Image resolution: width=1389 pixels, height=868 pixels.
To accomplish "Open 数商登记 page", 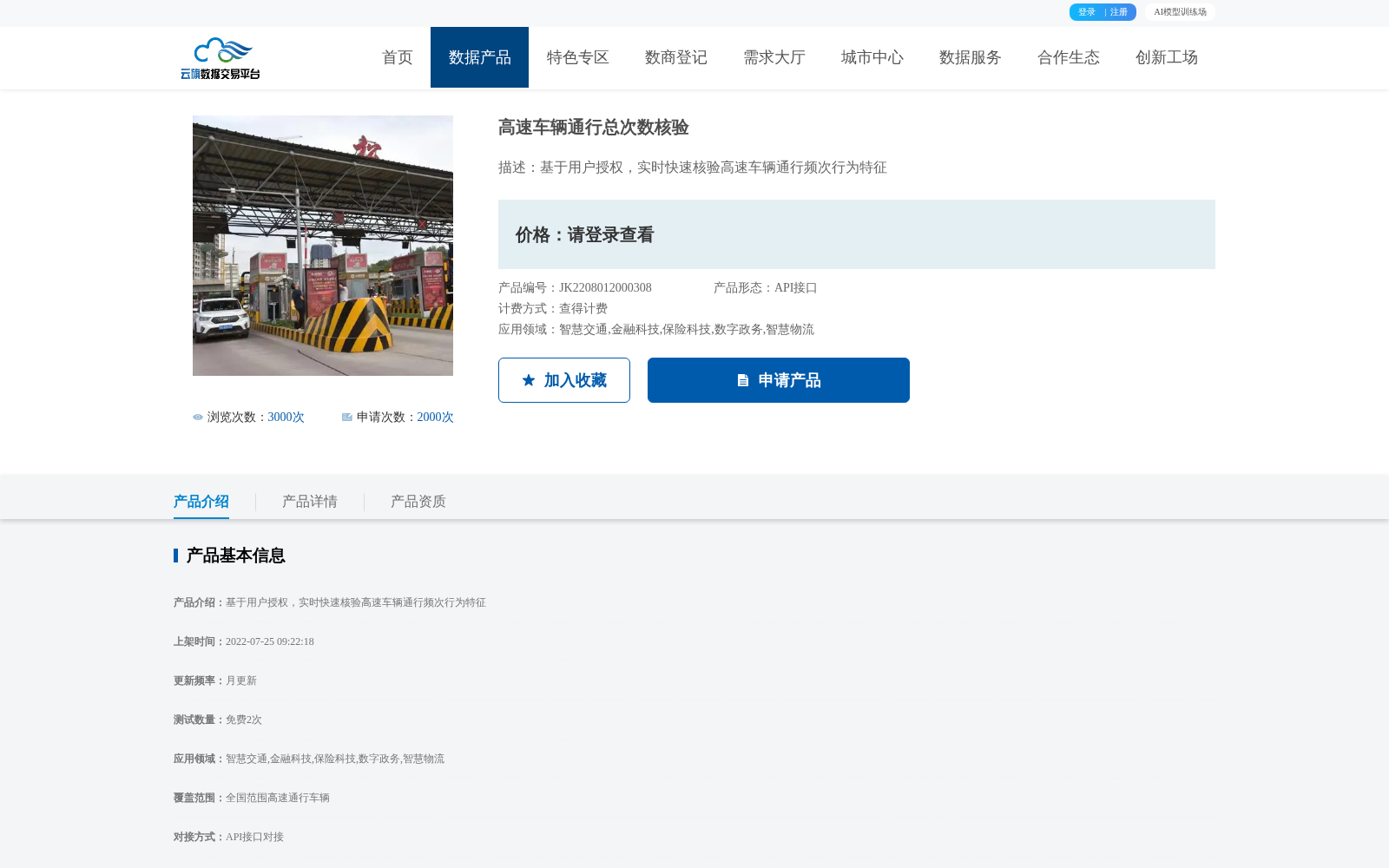I will click(676, 57).
